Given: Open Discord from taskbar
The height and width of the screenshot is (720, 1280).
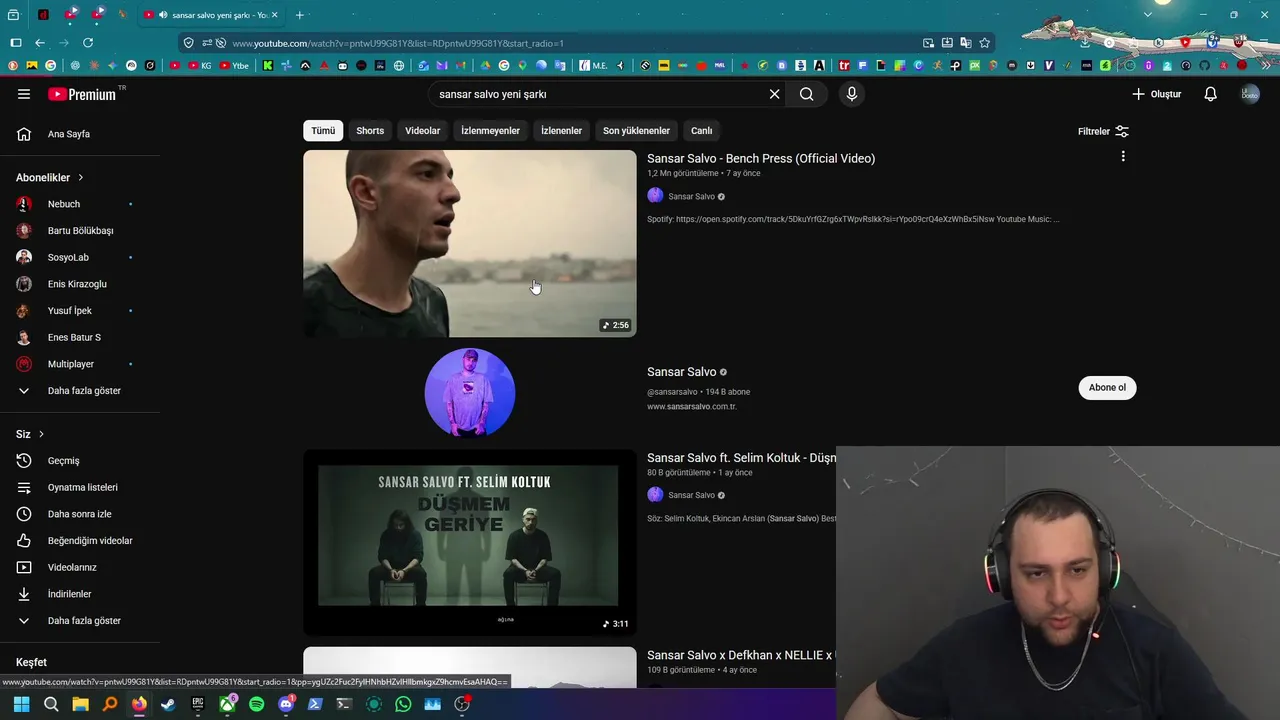Looking at the screenshot, I should [286, 704].
